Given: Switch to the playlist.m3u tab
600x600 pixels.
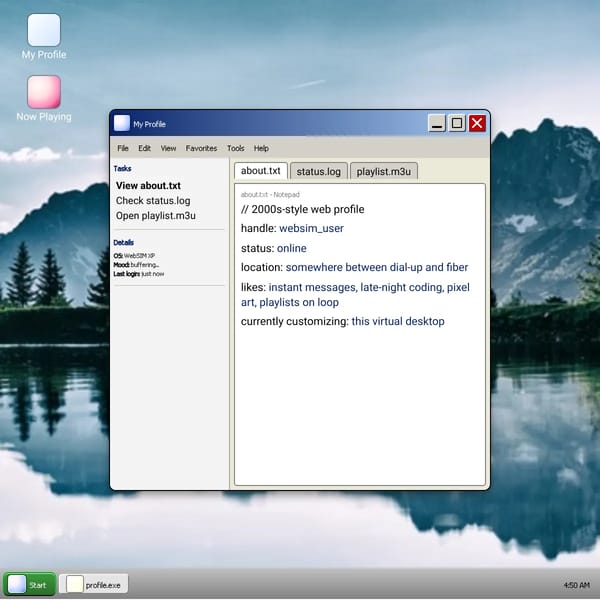Looking at the screenshot, I should tap(383, 171).
